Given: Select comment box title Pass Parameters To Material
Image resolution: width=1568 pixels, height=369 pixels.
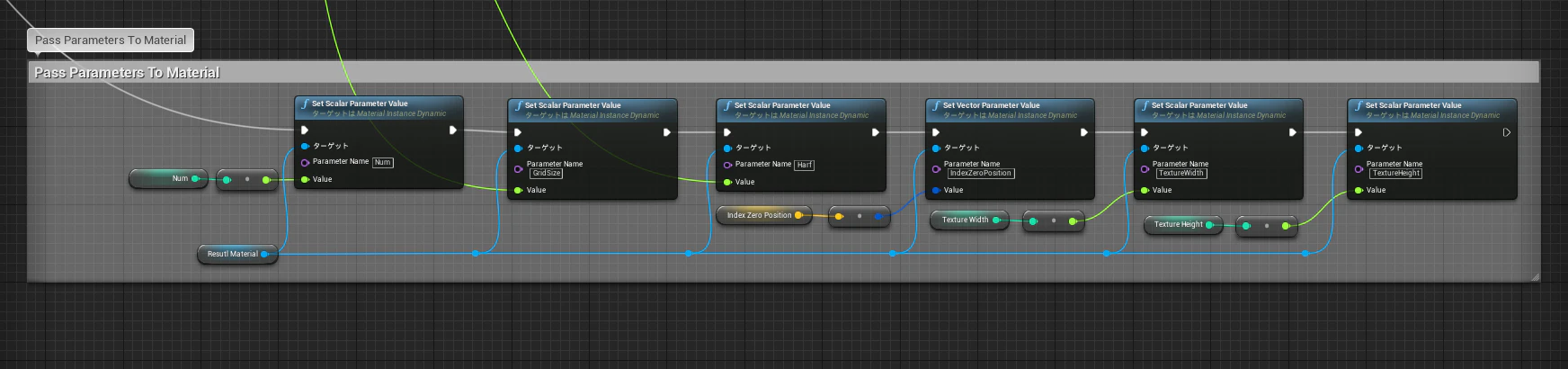Looking at the screenshot, I should tap(127, 73).
